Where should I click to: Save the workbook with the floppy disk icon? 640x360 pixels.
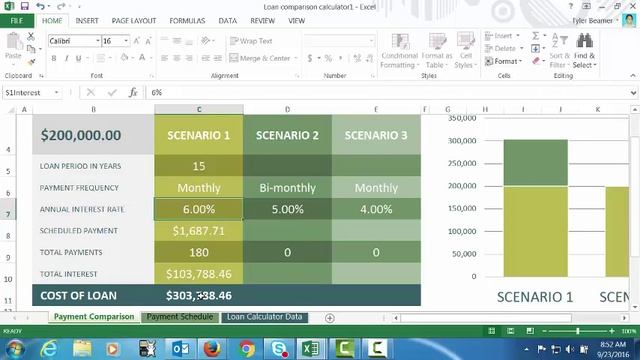click(25, 6)
